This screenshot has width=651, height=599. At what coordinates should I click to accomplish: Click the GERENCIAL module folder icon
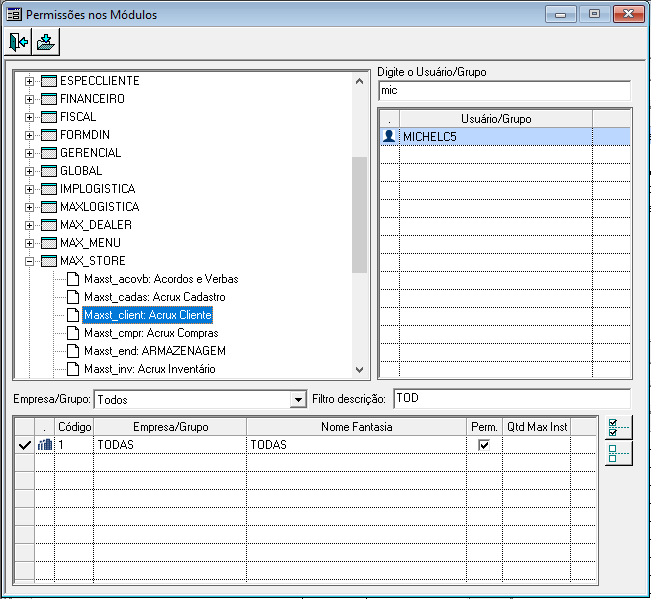point(49,153)
